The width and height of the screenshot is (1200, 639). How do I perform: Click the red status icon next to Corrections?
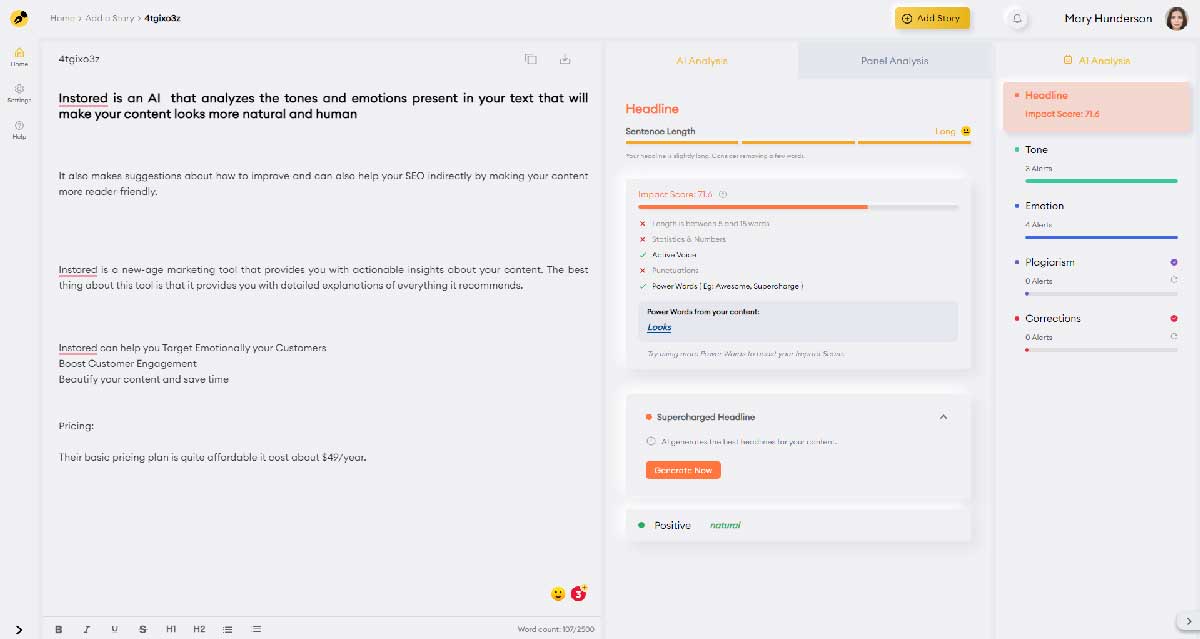[1173, 318]
